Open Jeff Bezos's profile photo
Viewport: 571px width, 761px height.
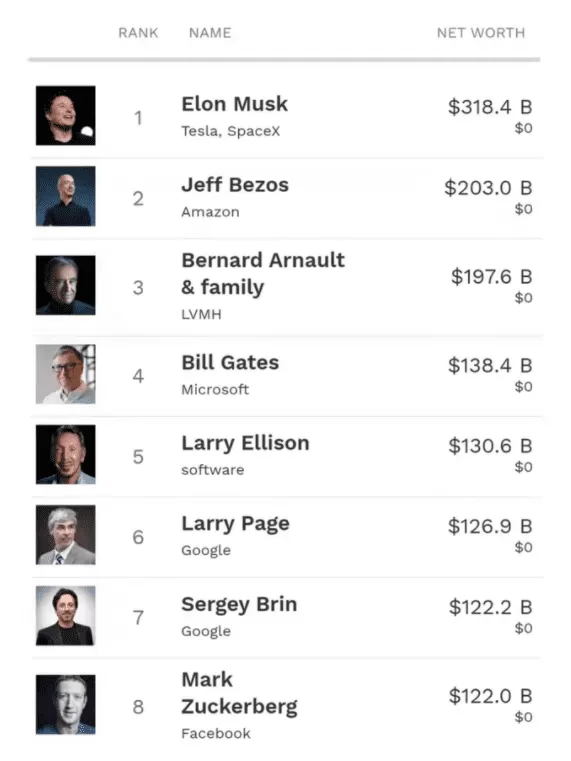65,196
